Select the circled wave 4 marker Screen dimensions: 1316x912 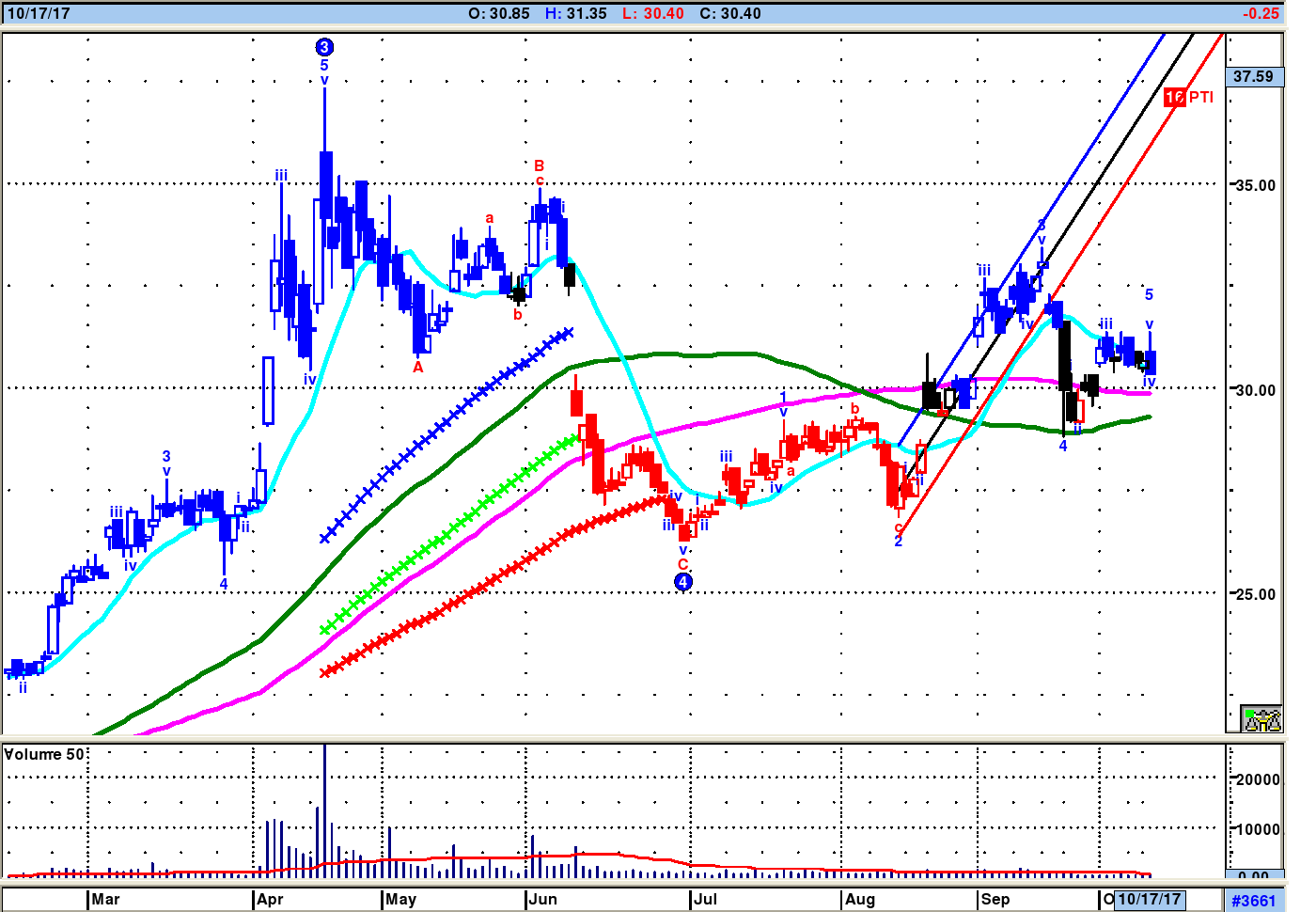point(683,582)
